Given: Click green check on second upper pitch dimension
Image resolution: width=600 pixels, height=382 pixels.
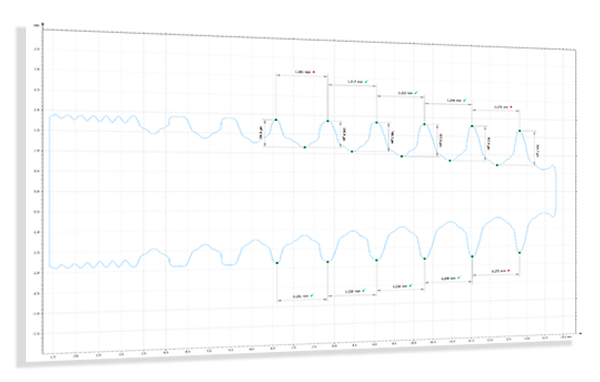Looking at the screenshot, I should pos(366,82).
